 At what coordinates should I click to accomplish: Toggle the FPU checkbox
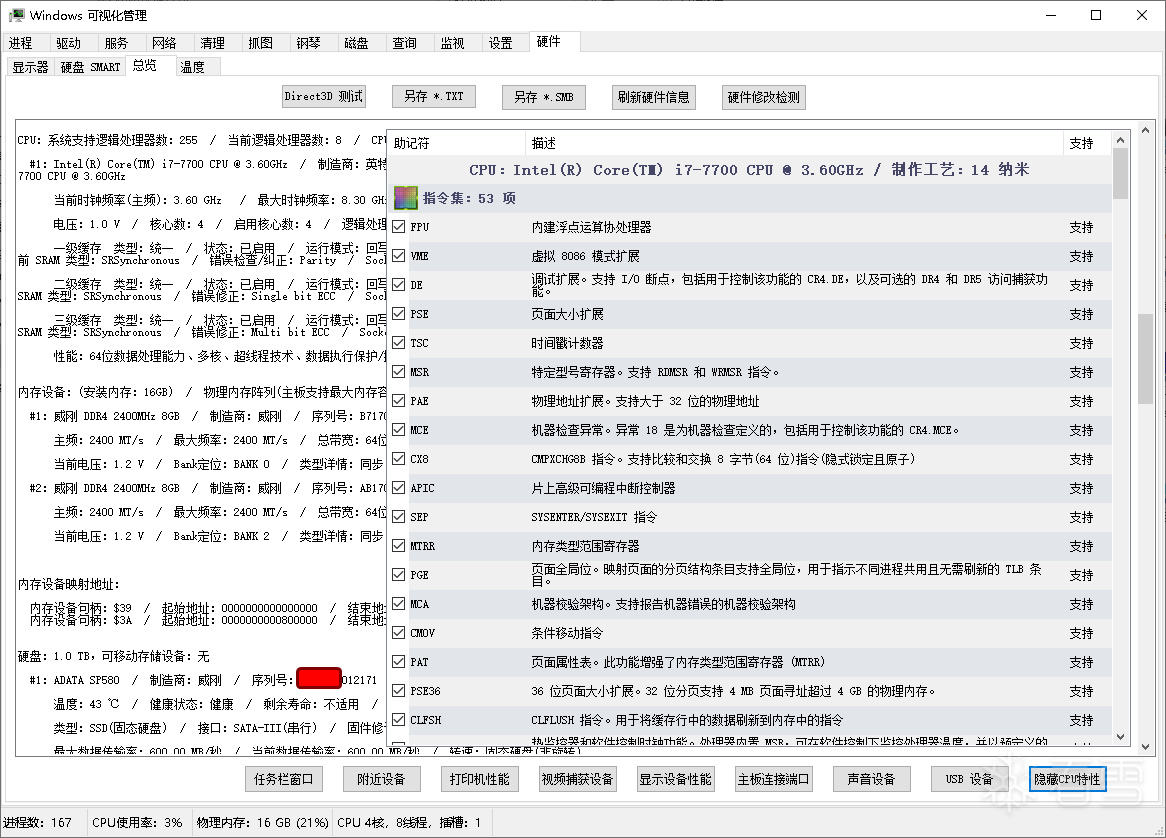(399, 227)
